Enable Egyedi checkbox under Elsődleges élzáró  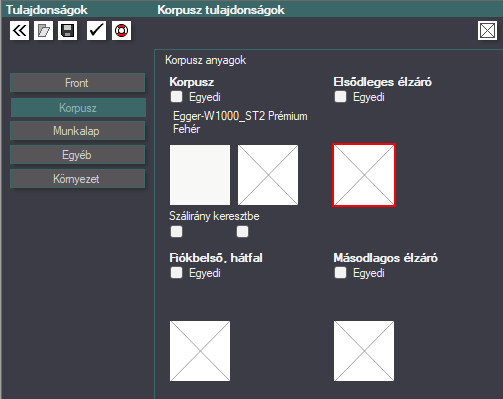[340, 97]
